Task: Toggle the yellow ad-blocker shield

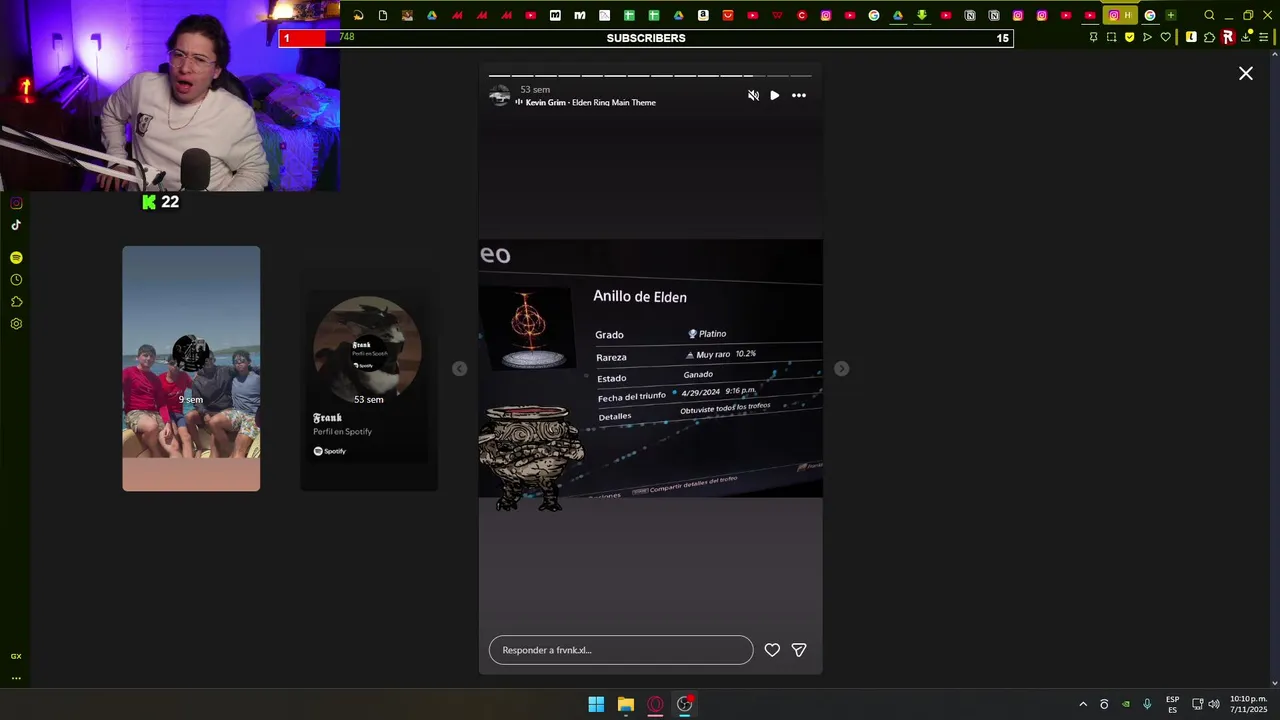Action: (x=1130, y=37)
